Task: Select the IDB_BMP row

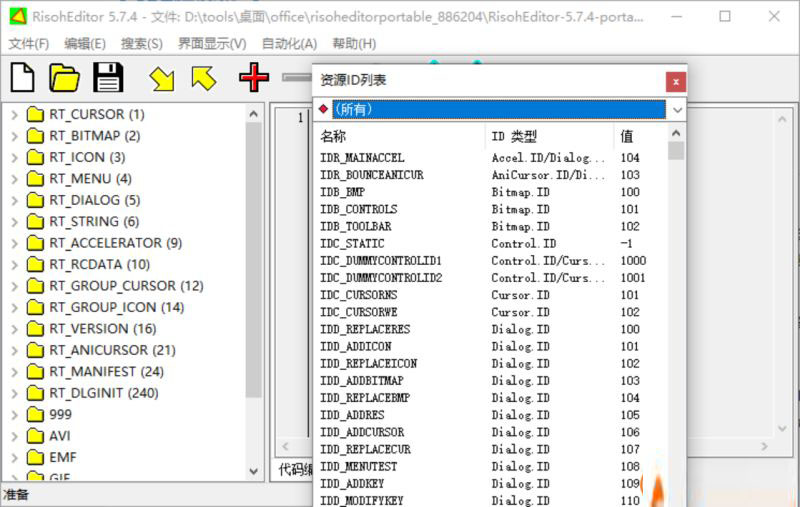Action: pos(490,192)
